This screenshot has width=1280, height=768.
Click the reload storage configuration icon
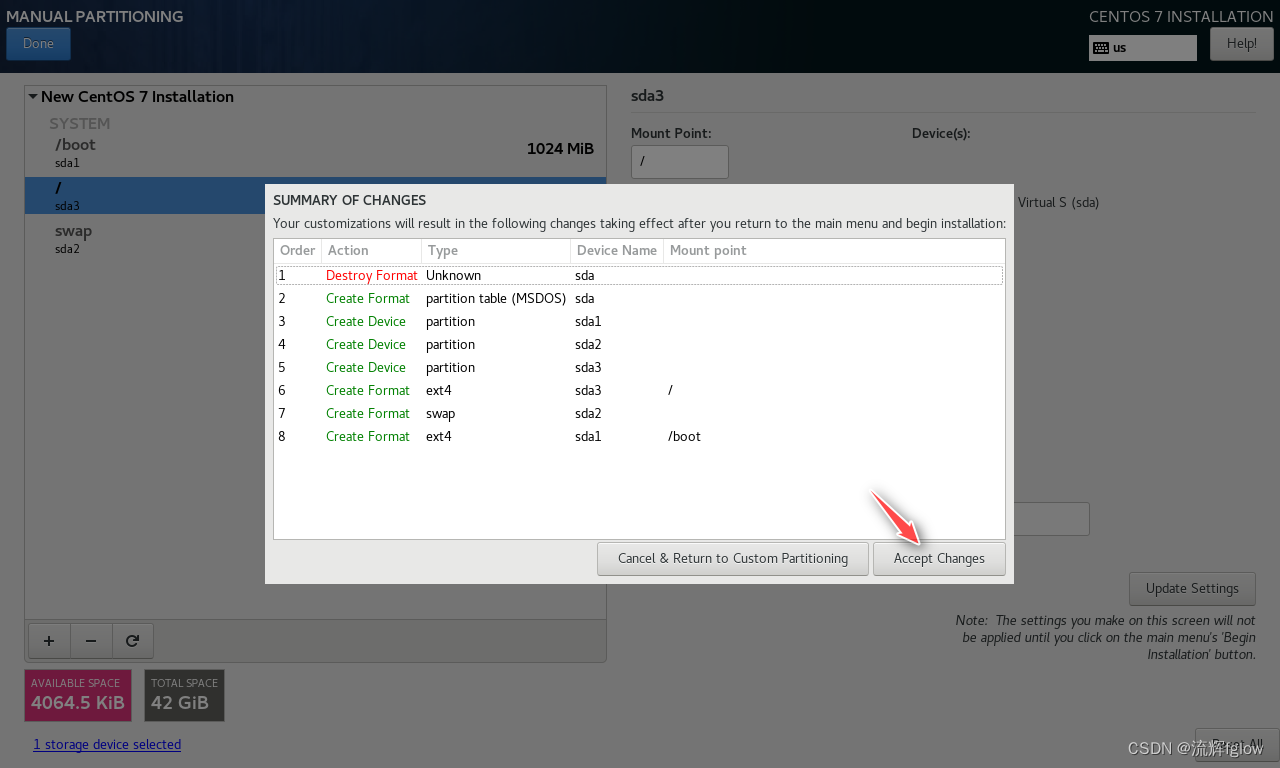[x=132, y=641]
